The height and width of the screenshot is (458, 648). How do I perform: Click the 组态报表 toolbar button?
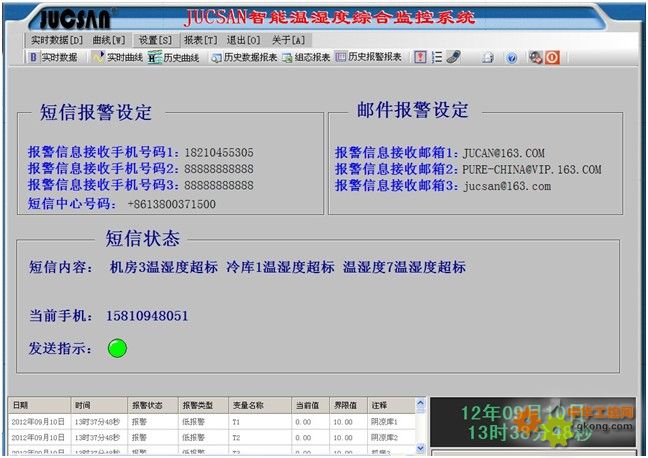(306, 58)
